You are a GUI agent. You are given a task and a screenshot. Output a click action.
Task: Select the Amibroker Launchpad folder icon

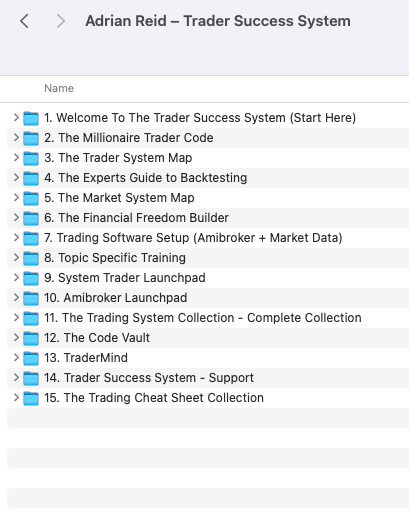31,298
